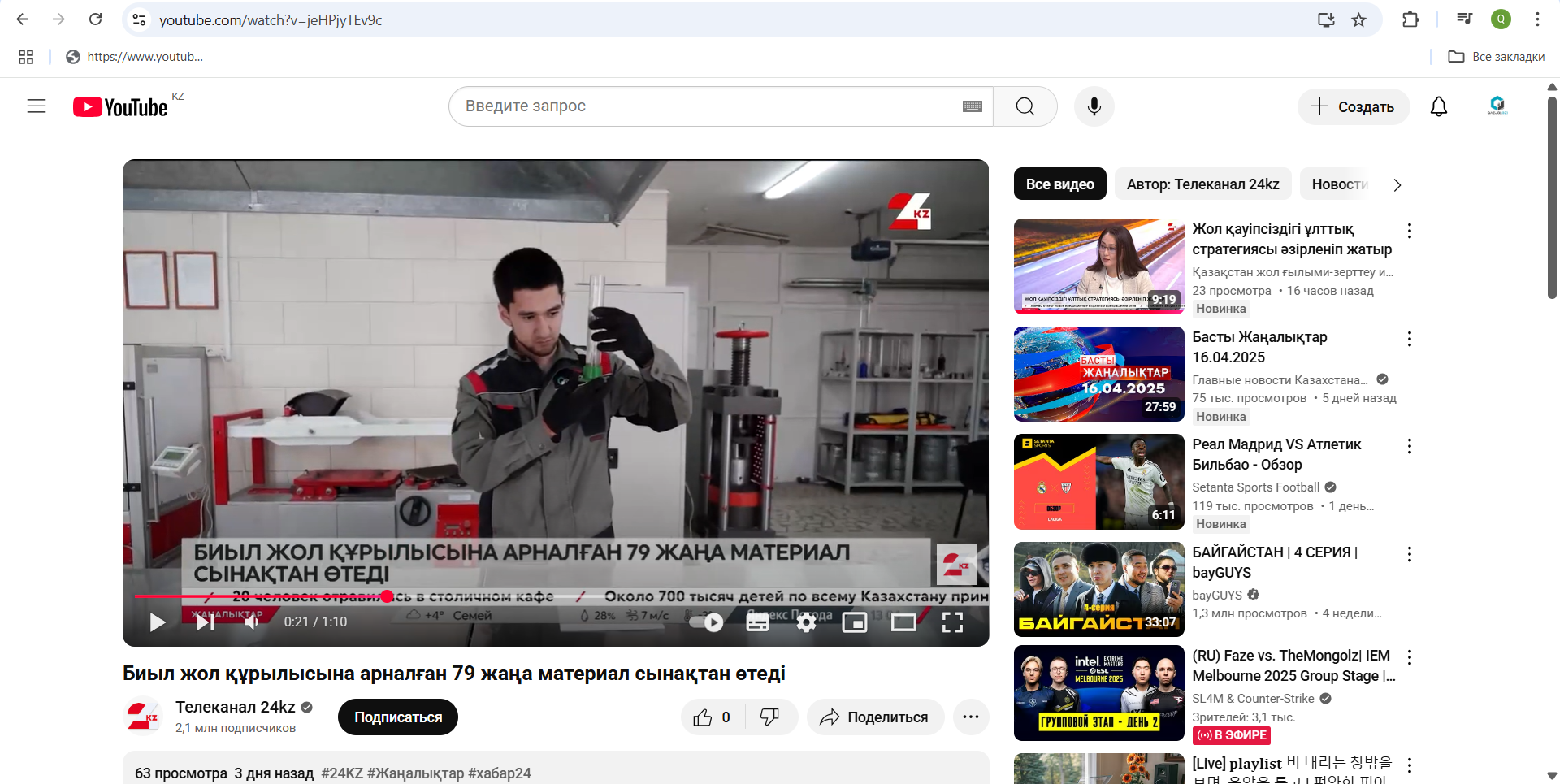Open the https://www.youtub... bookmark
The image size is (1560, 784).
135,57
